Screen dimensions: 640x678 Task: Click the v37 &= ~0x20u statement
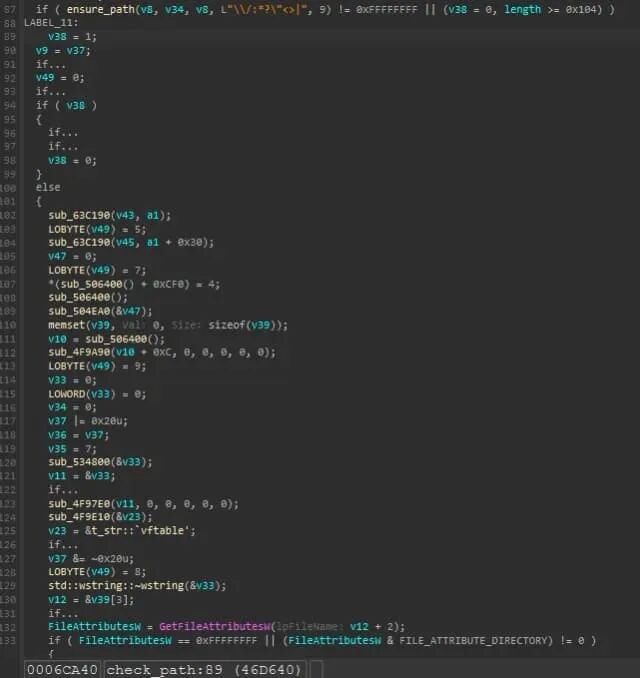(x=91, y=559)
